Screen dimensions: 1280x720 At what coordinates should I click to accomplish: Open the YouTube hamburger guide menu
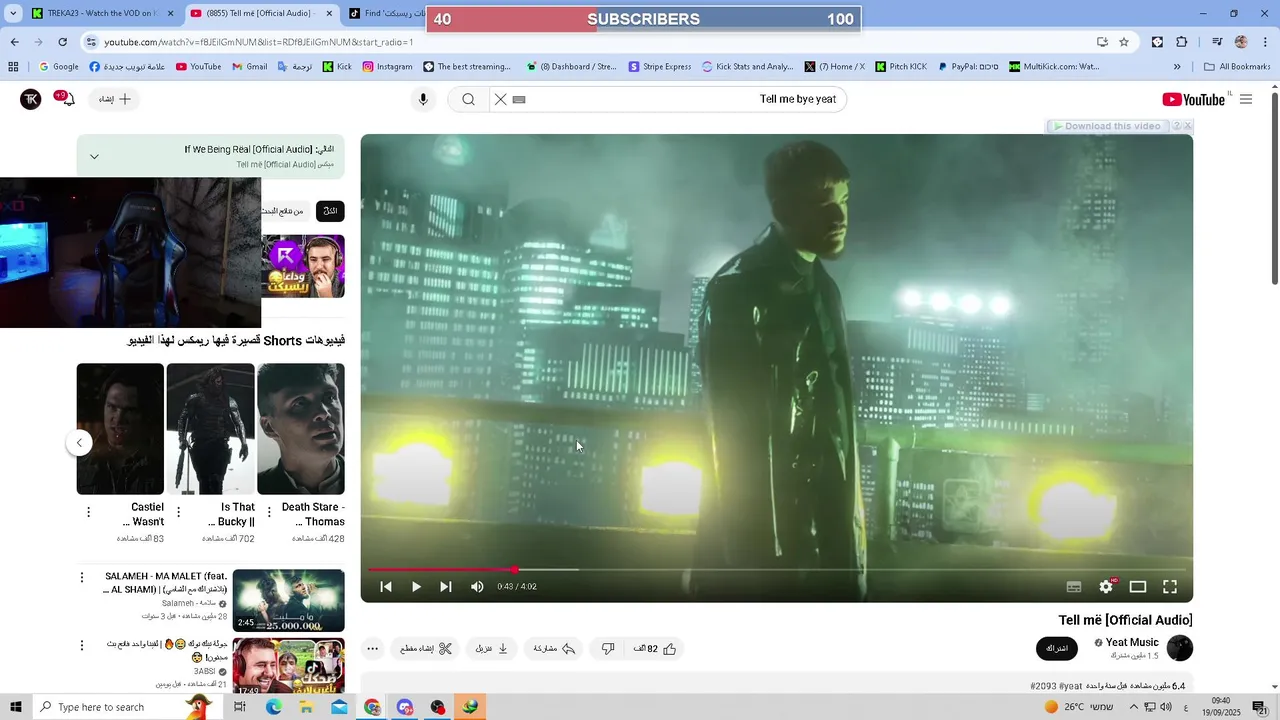click(x=1246, y=99)
